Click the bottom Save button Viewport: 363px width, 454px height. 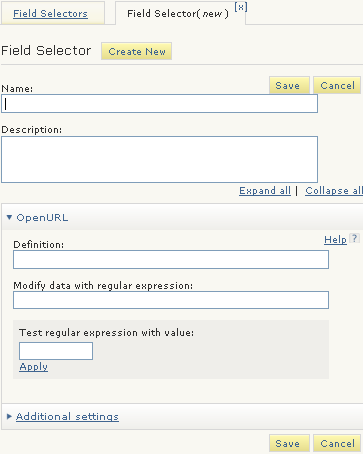coord(289,443)
